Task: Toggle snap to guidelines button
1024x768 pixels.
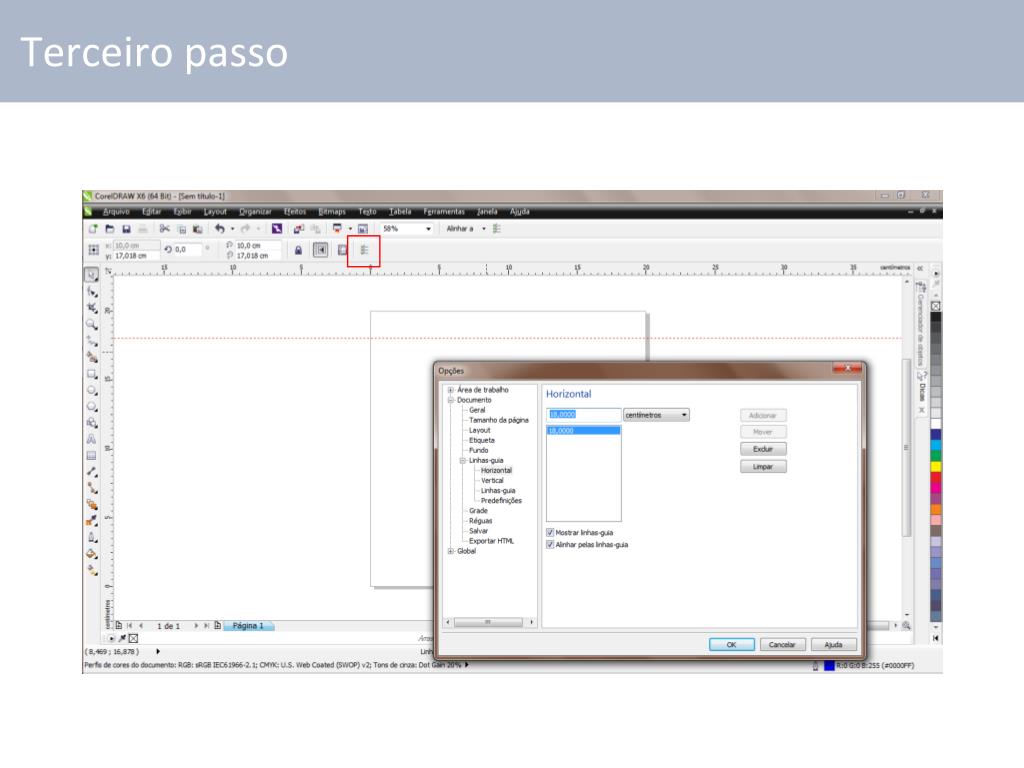Action: pyautogui.click(x=321, y=250)
